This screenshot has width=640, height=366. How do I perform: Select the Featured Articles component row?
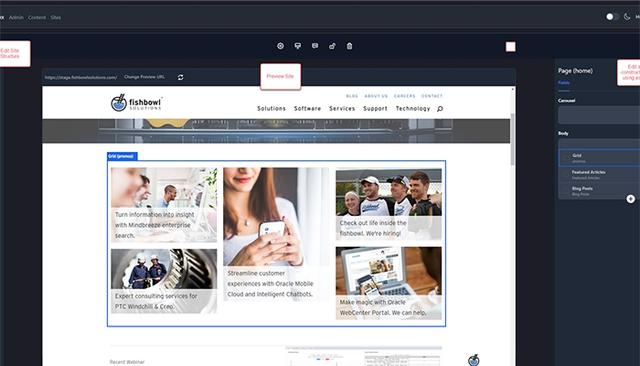point(599,175)
